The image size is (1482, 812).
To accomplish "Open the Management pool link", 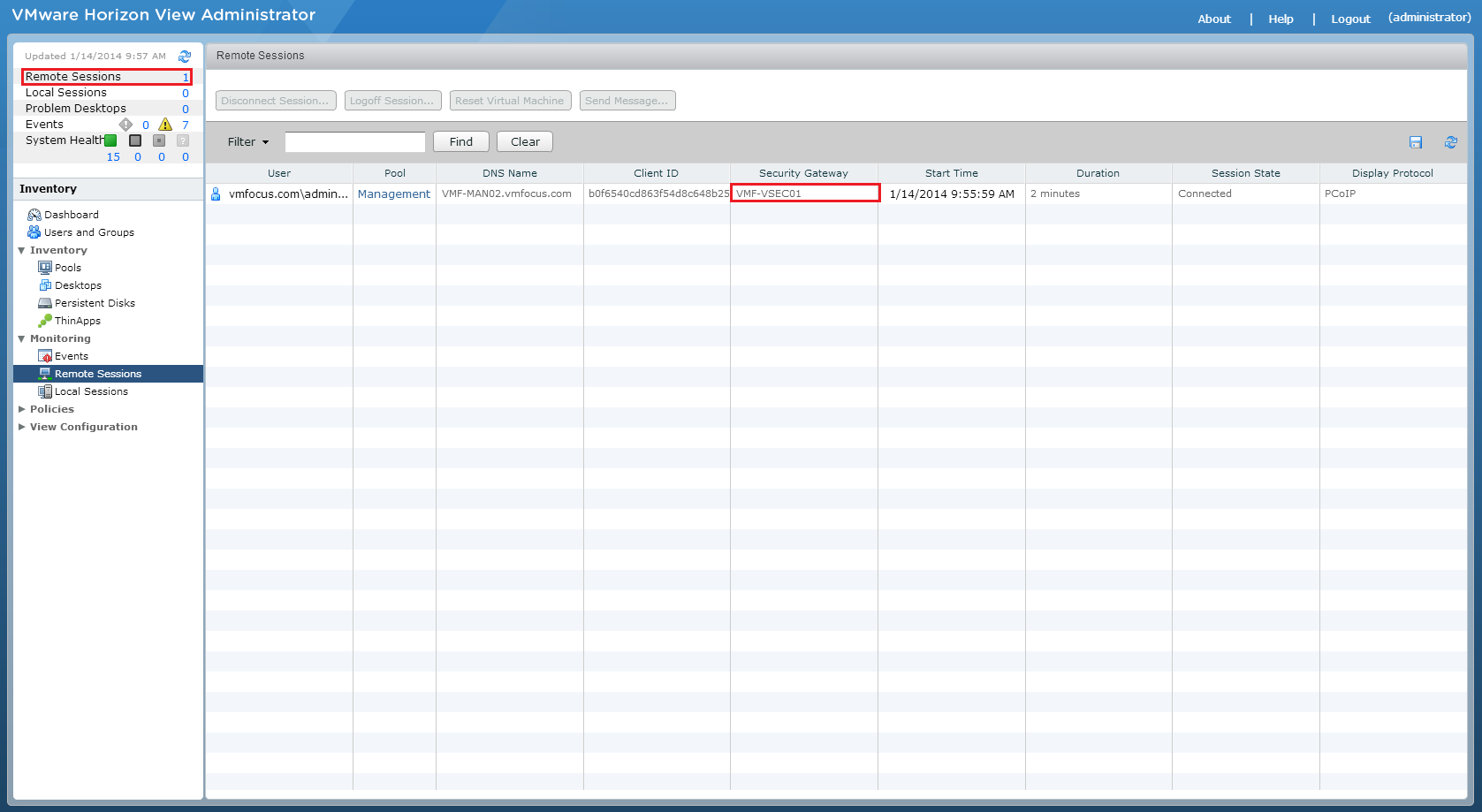I will click(x=393, y=194).
